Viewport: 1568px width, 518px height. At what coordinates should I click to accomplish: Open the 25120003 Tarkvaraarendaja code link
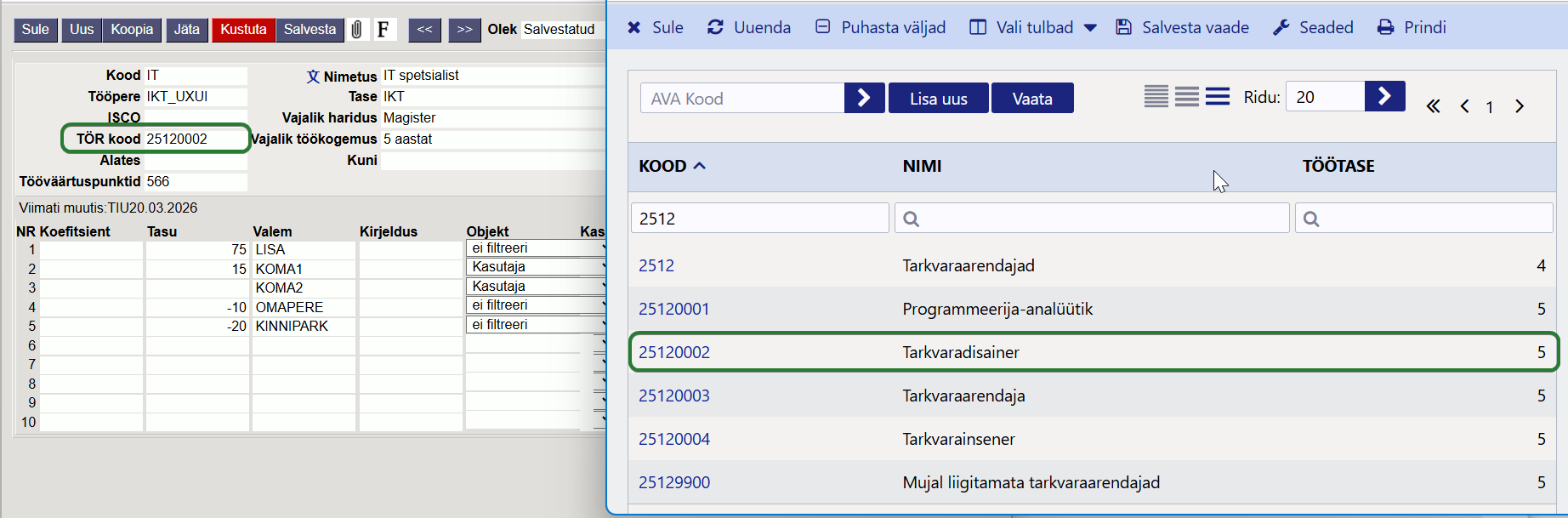point(673,396)
